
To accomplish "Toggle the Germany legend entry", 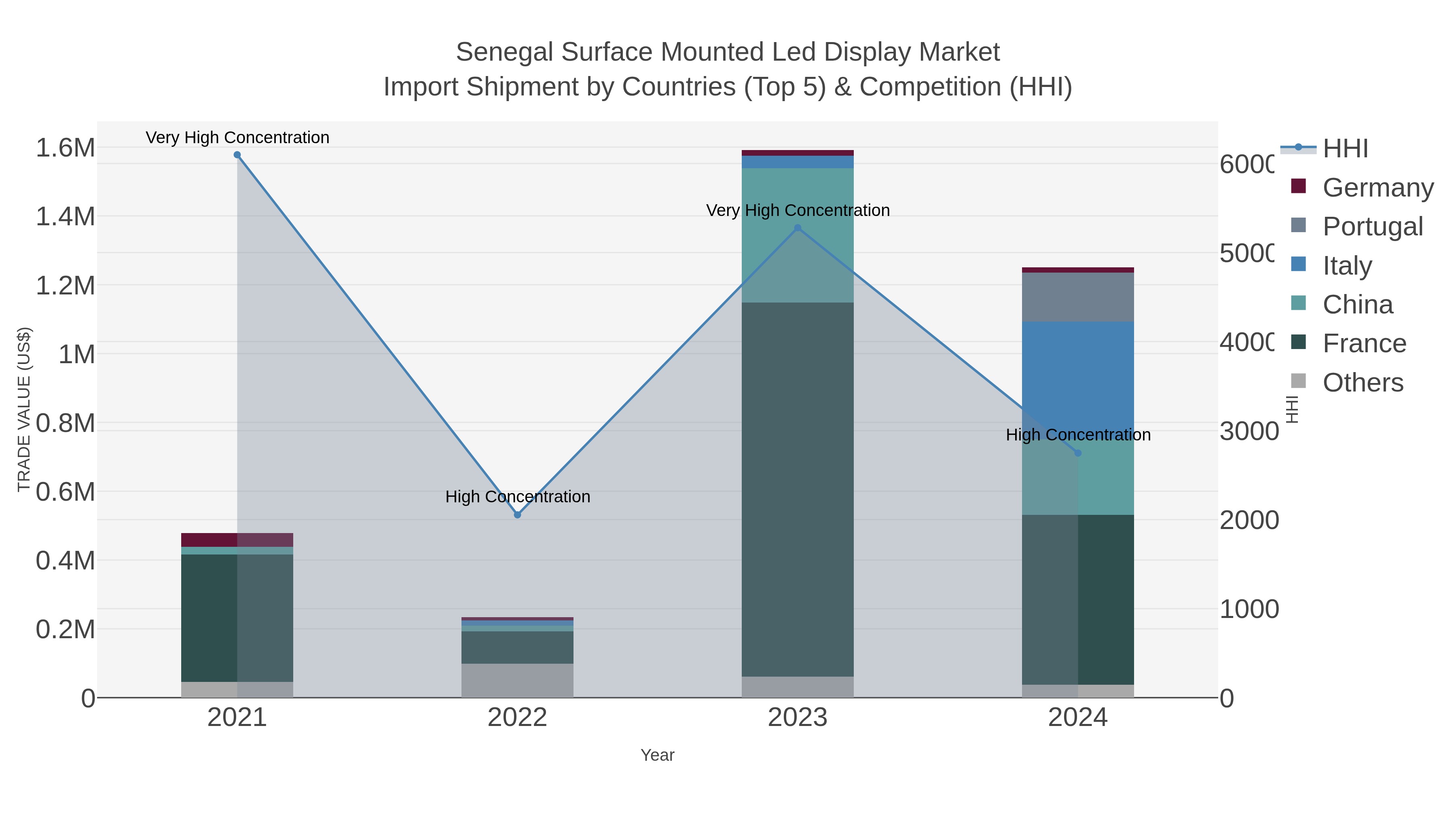I will [1362, 188].
